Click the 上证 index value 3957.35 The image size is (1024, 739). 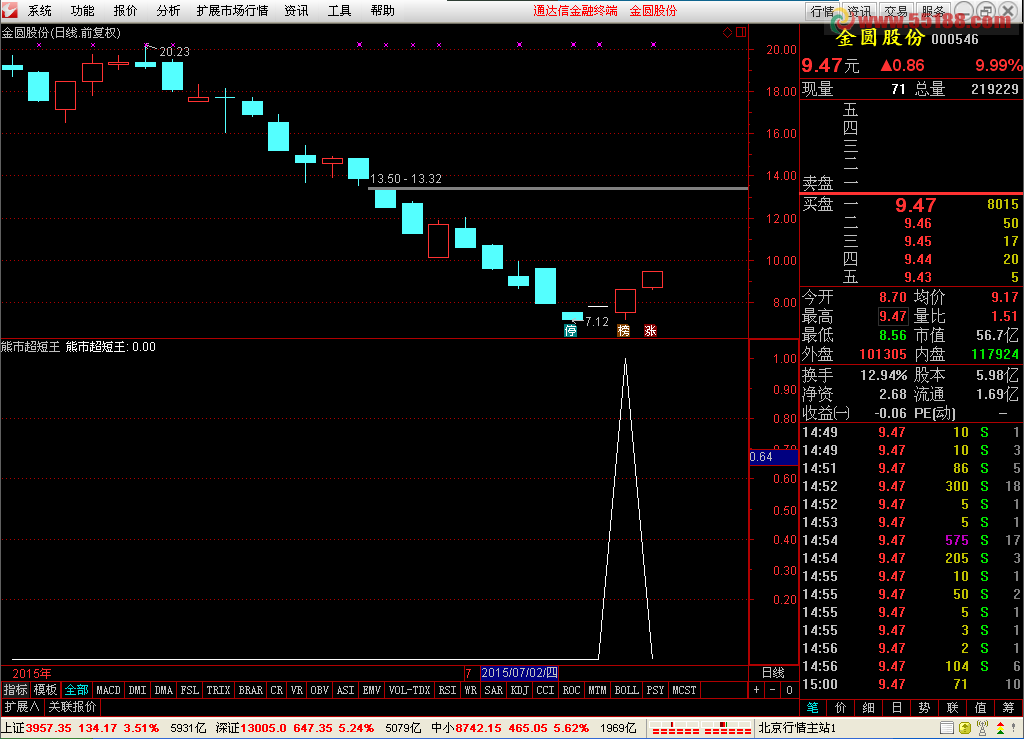tap(48, 728)
